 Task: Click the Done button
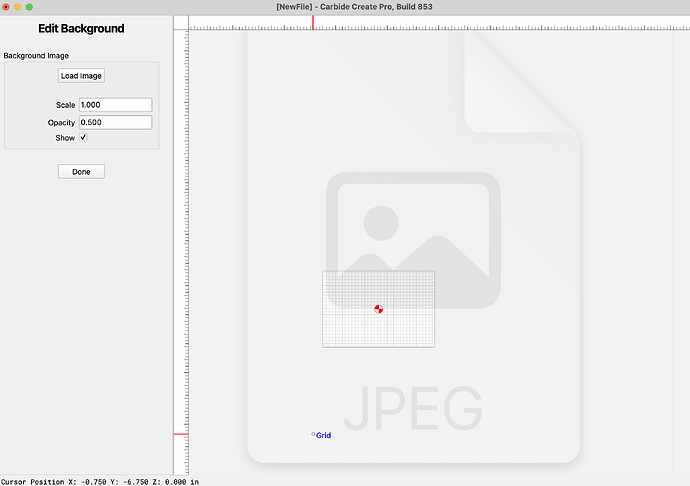coord(81,172)
